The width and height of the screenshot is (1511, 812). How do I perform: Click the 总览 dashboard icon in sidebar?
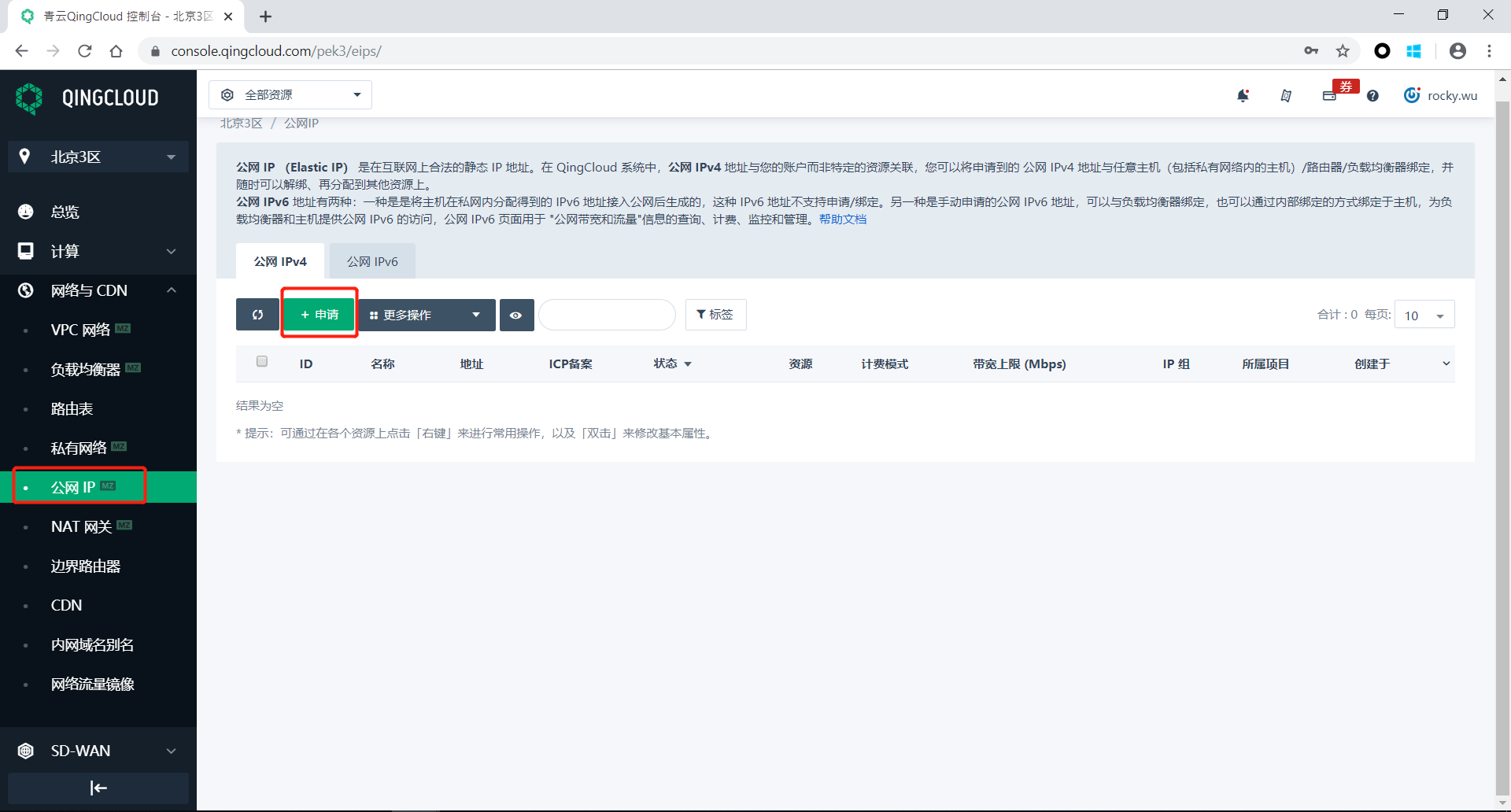tap(25, 212)
